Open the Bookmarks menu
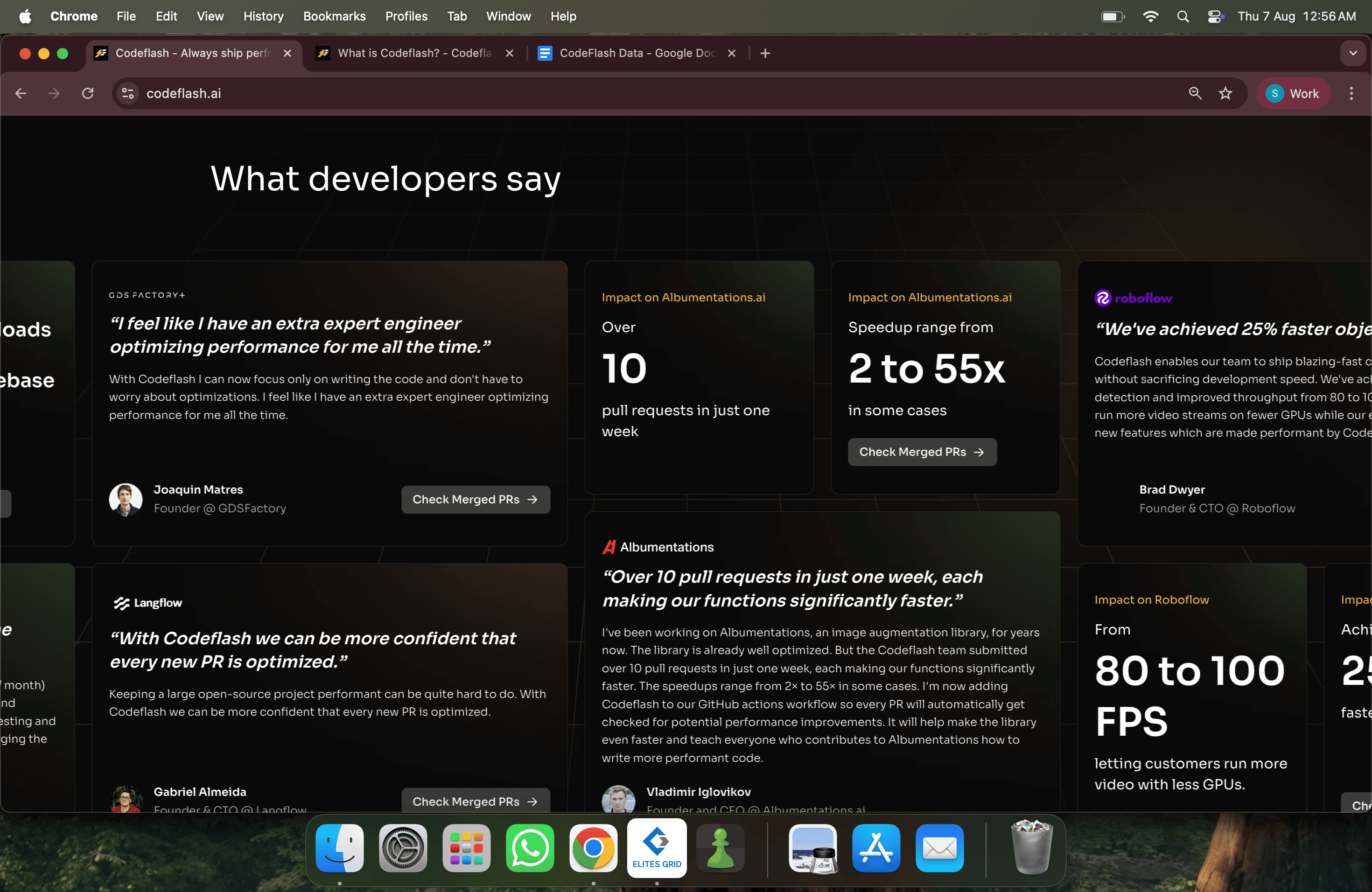 click(x=334, y=16)
